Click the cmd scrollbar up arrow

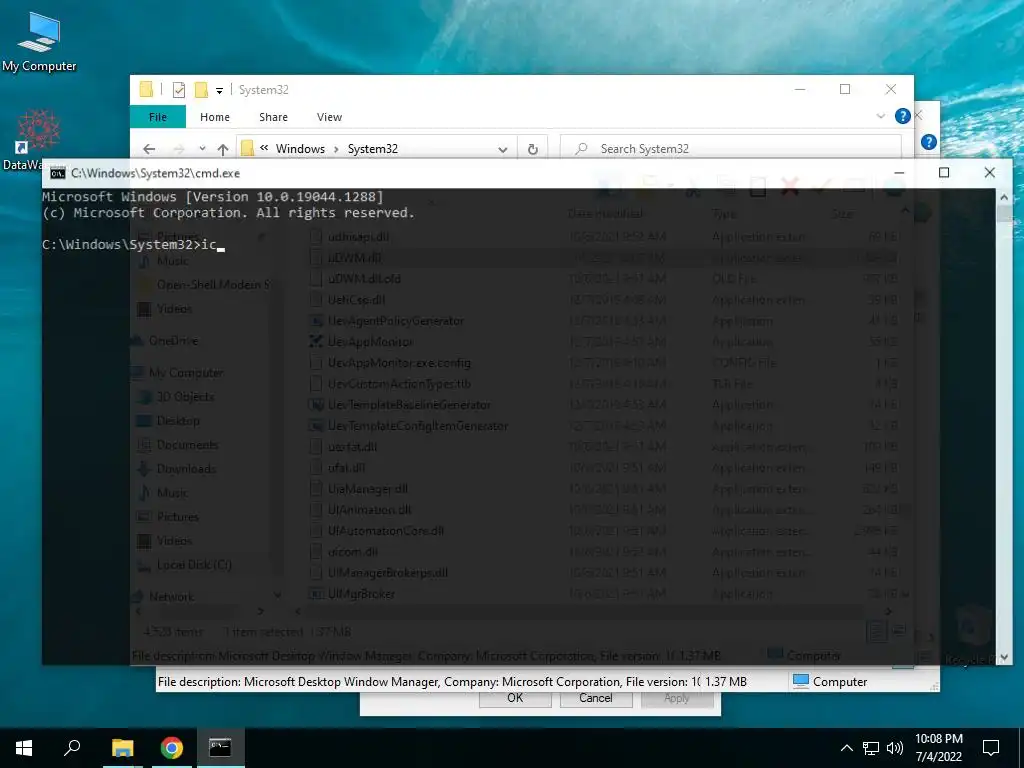(x=1004, y=197)
